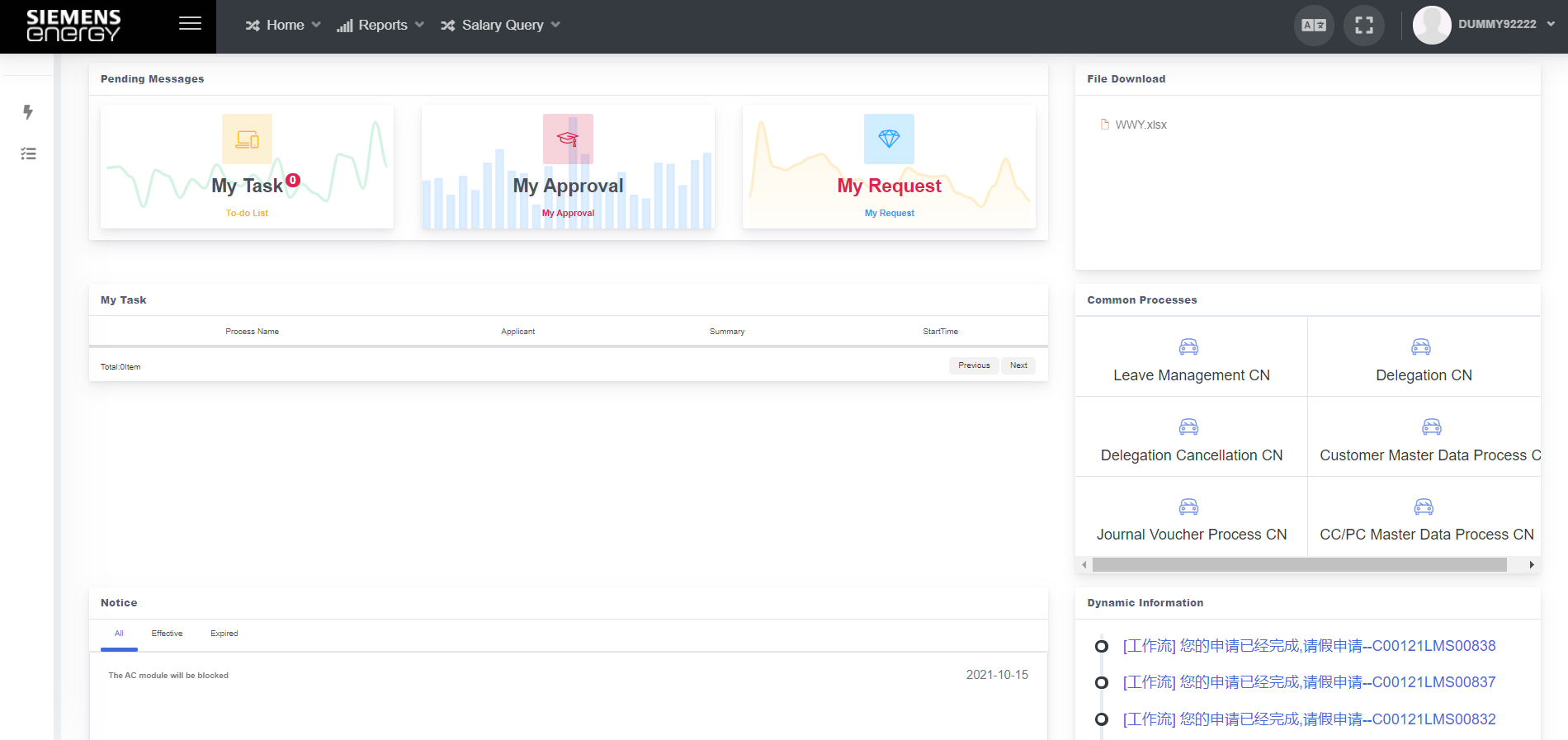Click the notice date 2021-10-15

click(x=997, y=675)
